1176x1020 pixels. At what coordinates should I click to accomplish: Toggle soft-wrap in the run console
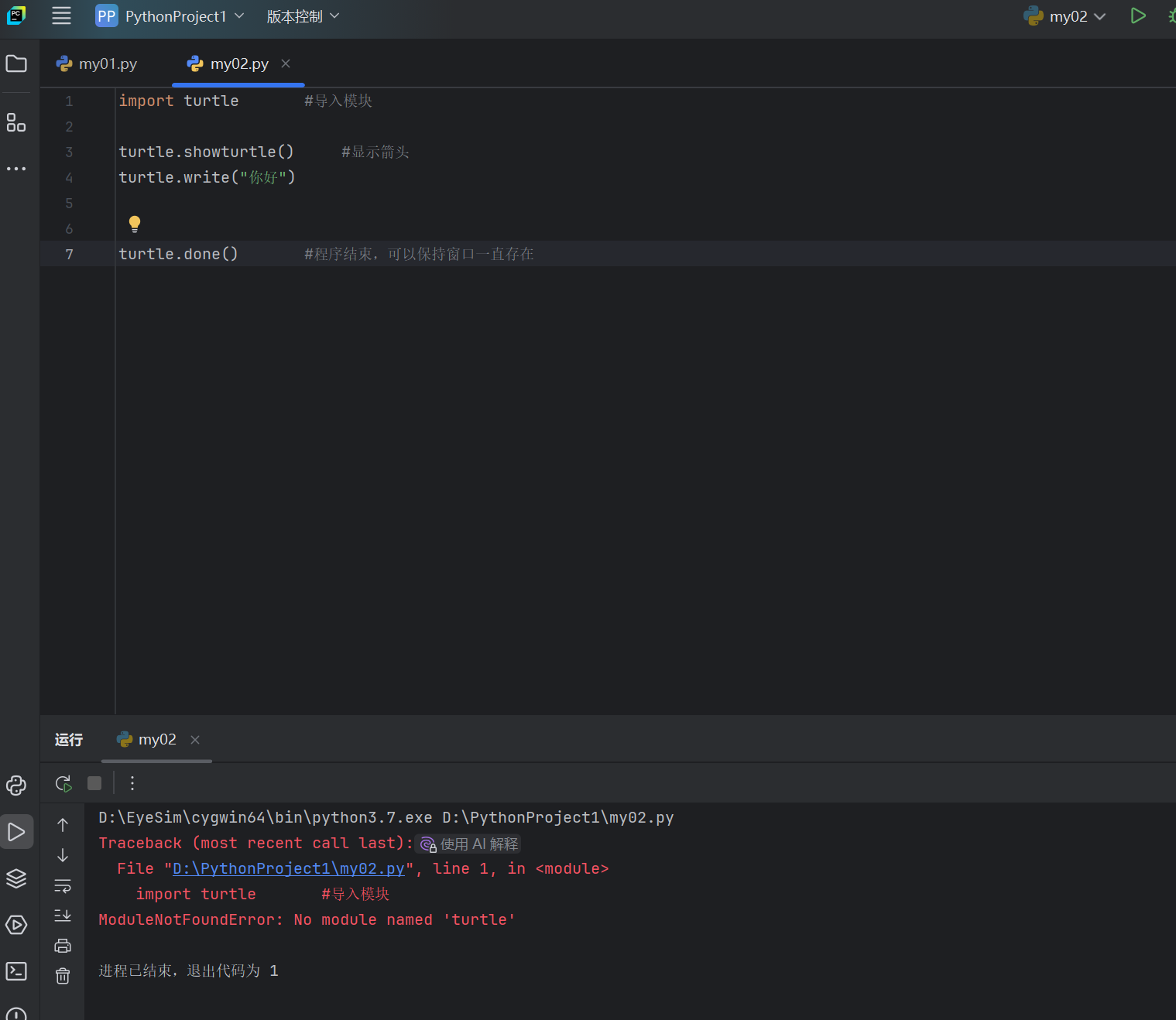[x=63, y=885]
